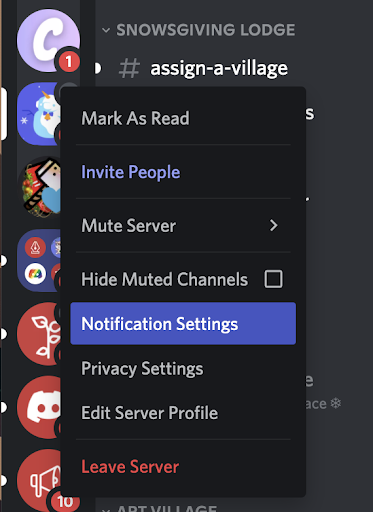Collapse the SNOWSGIVING LODGE category
373x512 pixels.
point(199,30)
